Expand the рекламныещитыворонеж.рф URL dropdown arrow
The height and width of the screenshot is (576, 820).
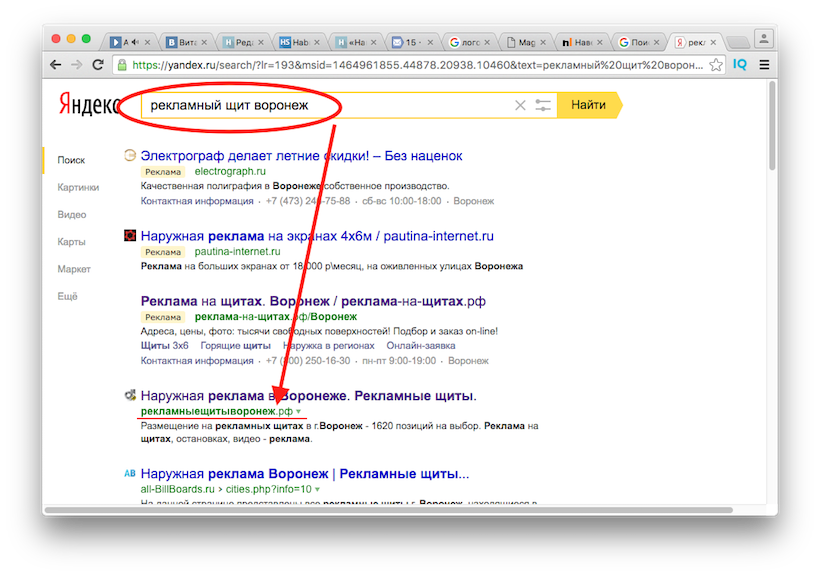pyautogui.click(x=299, y=411)
